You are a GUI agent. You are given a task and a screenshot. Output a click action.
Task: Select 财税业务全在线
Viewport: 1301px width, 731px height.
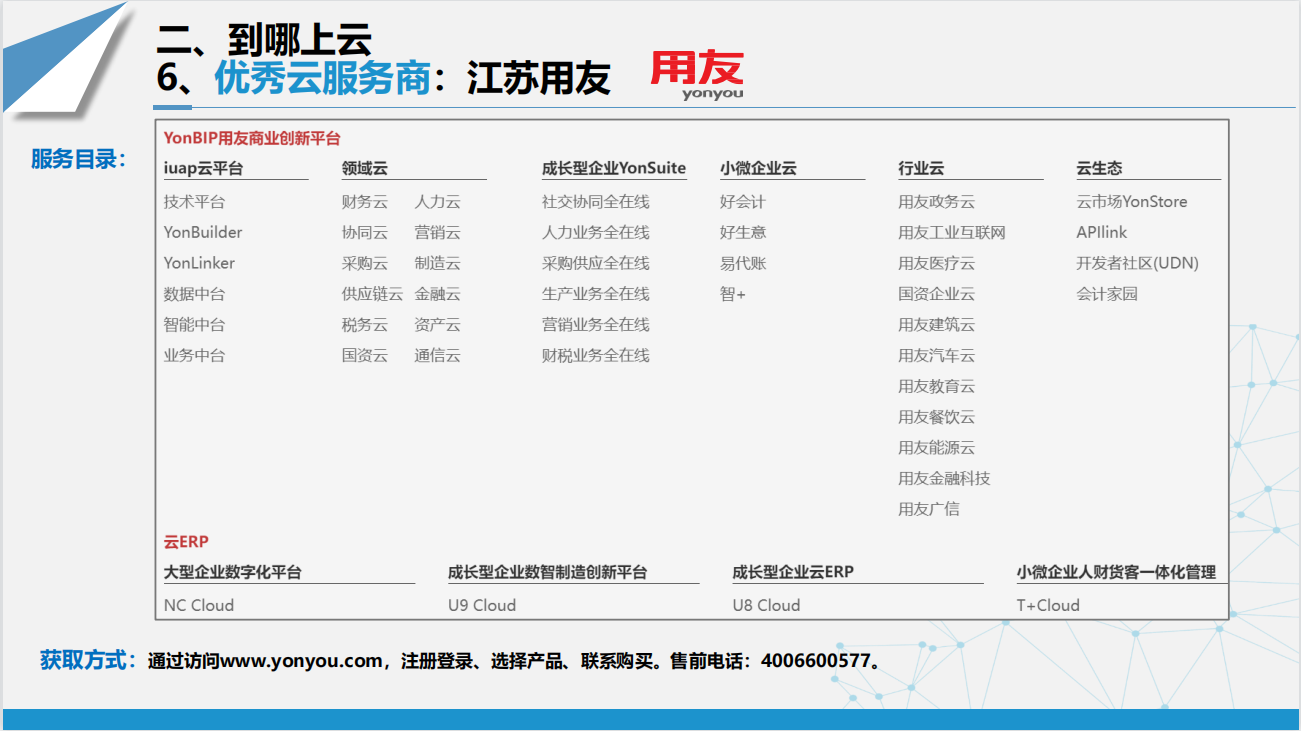[x=595, y=355]
